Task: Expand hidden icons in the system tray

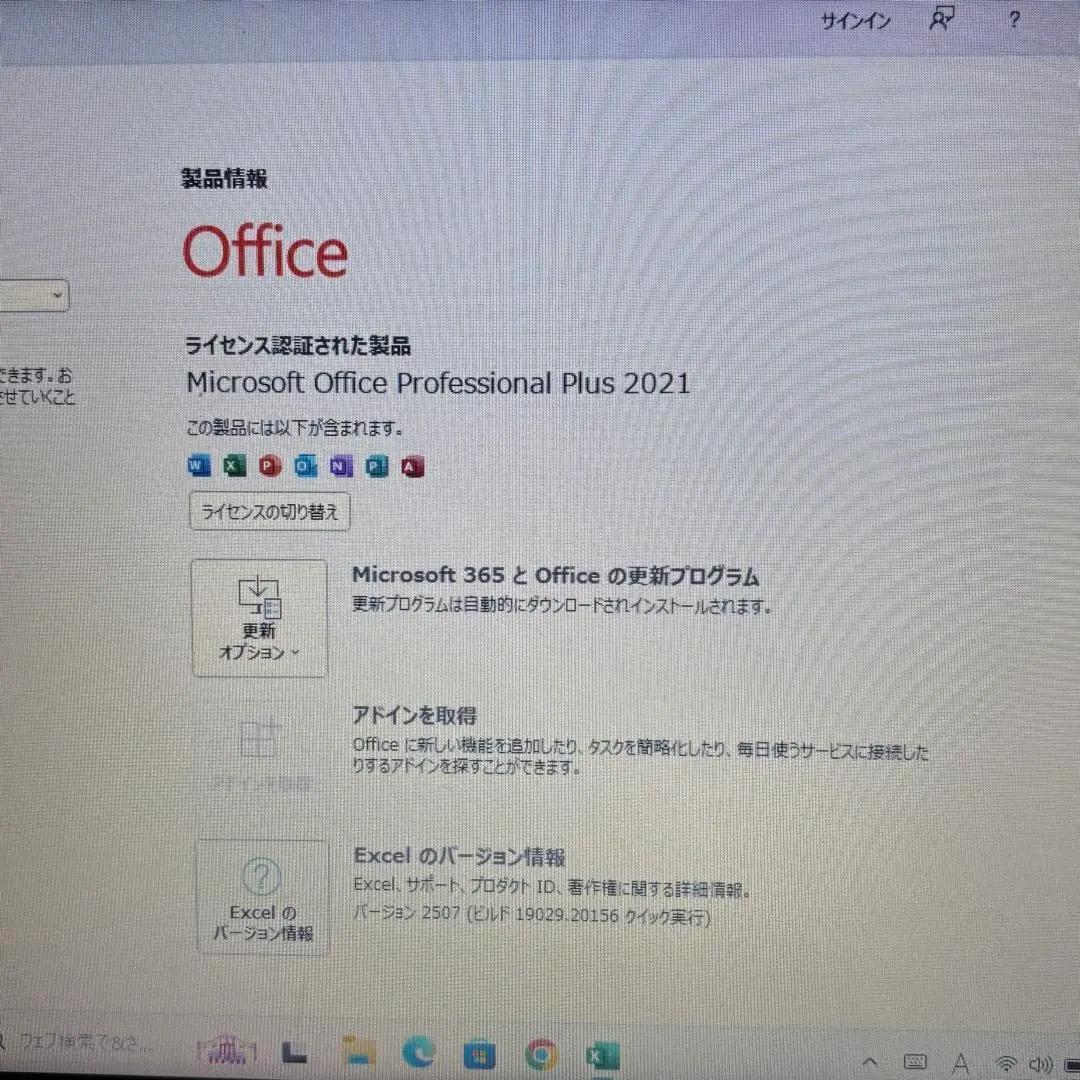Action: point(870,1063)
